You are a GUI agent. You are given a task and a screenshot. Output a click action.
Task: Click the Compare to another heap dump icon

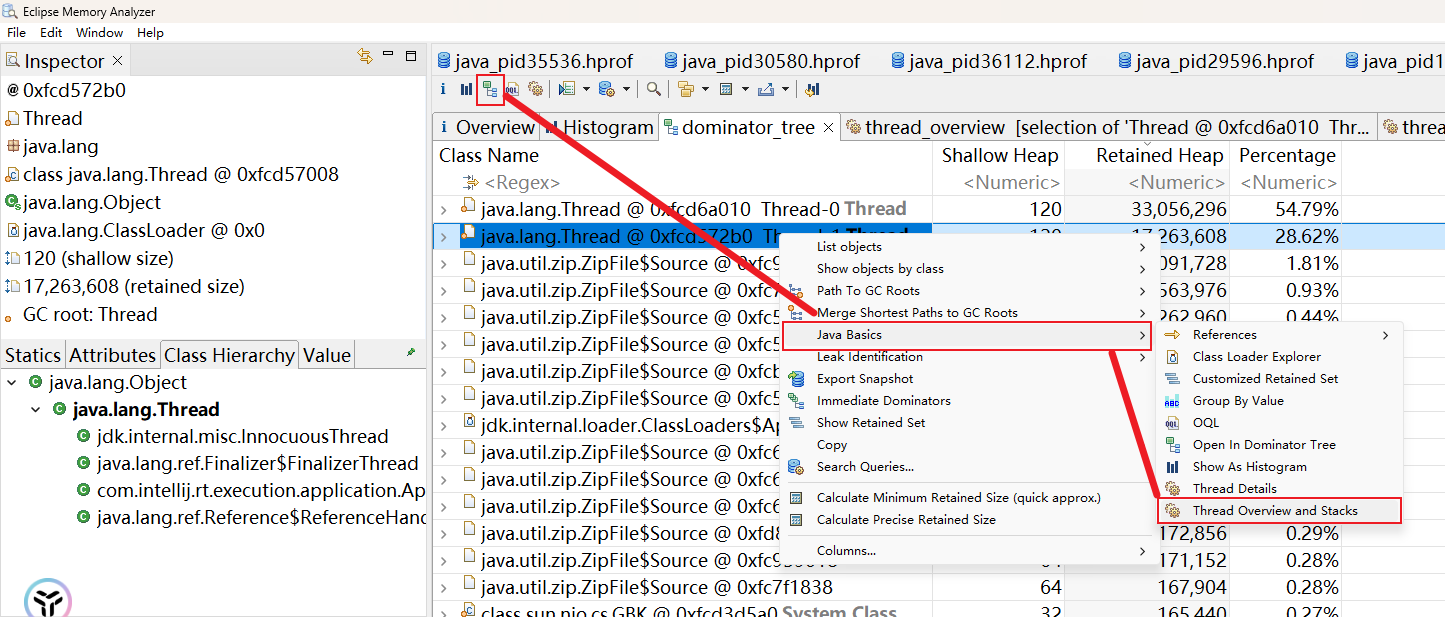pos(812,89)
